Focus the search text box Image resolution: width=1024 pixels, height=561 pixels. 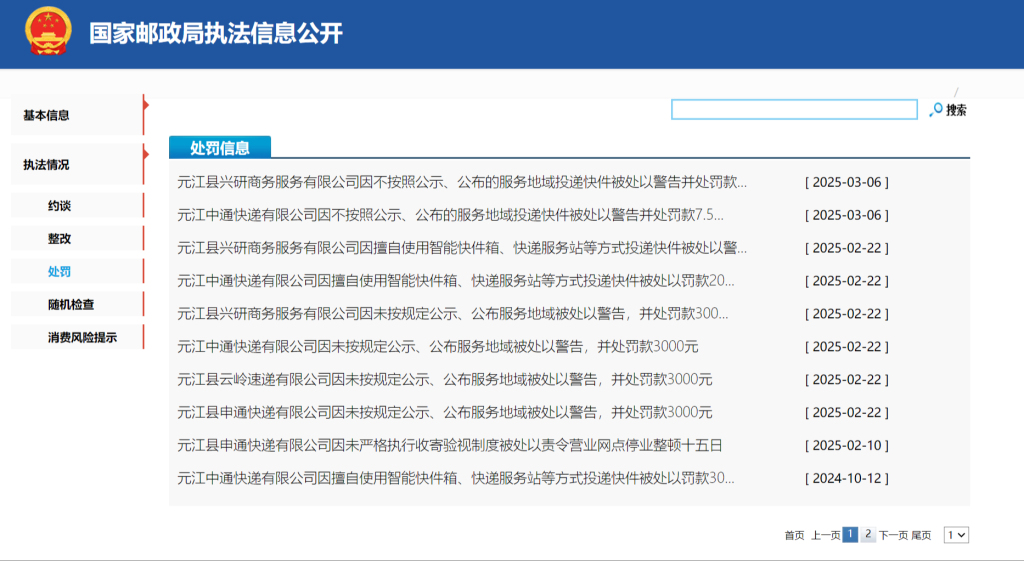tap(793, 110)
